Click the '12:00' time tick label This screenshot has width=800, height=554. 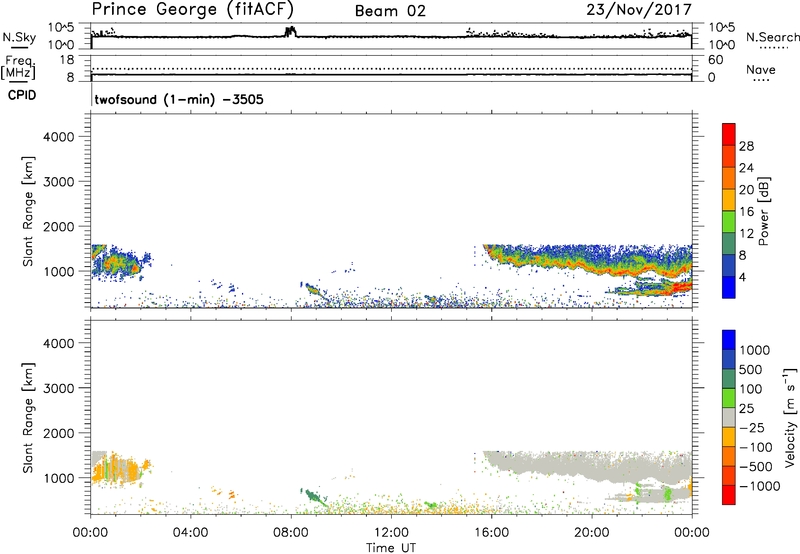[x=391, y=533]
